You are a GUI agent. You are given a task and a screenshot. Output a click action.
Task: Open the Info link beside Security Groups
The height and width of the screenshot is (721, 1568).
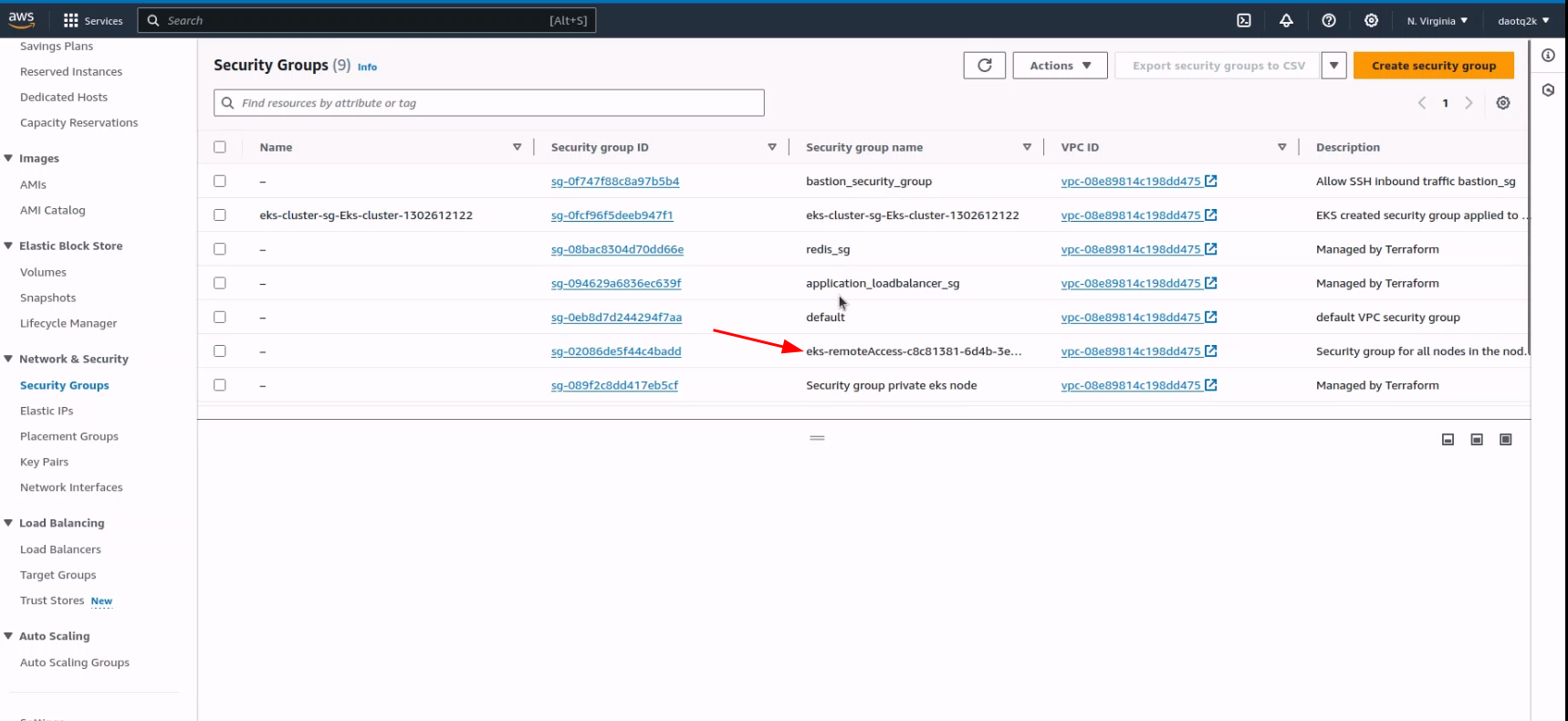(x=367, y=67)
